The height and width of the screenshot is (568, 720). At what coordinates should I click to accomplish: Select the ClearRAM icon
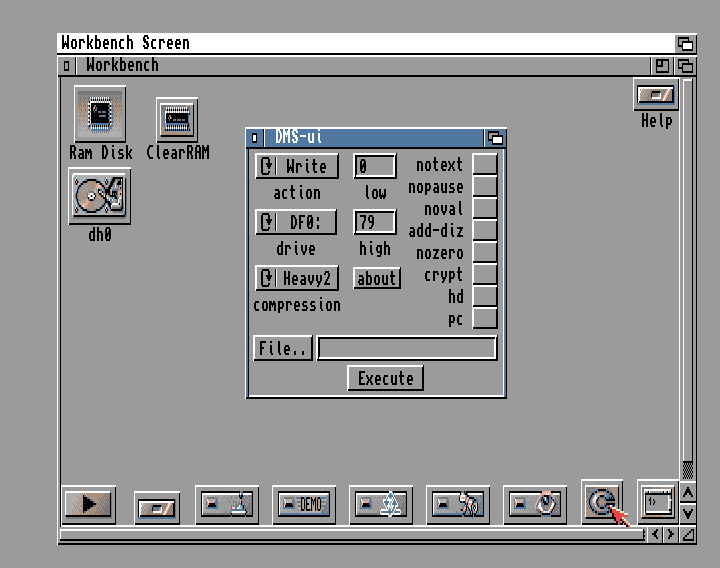pos(177,121)
